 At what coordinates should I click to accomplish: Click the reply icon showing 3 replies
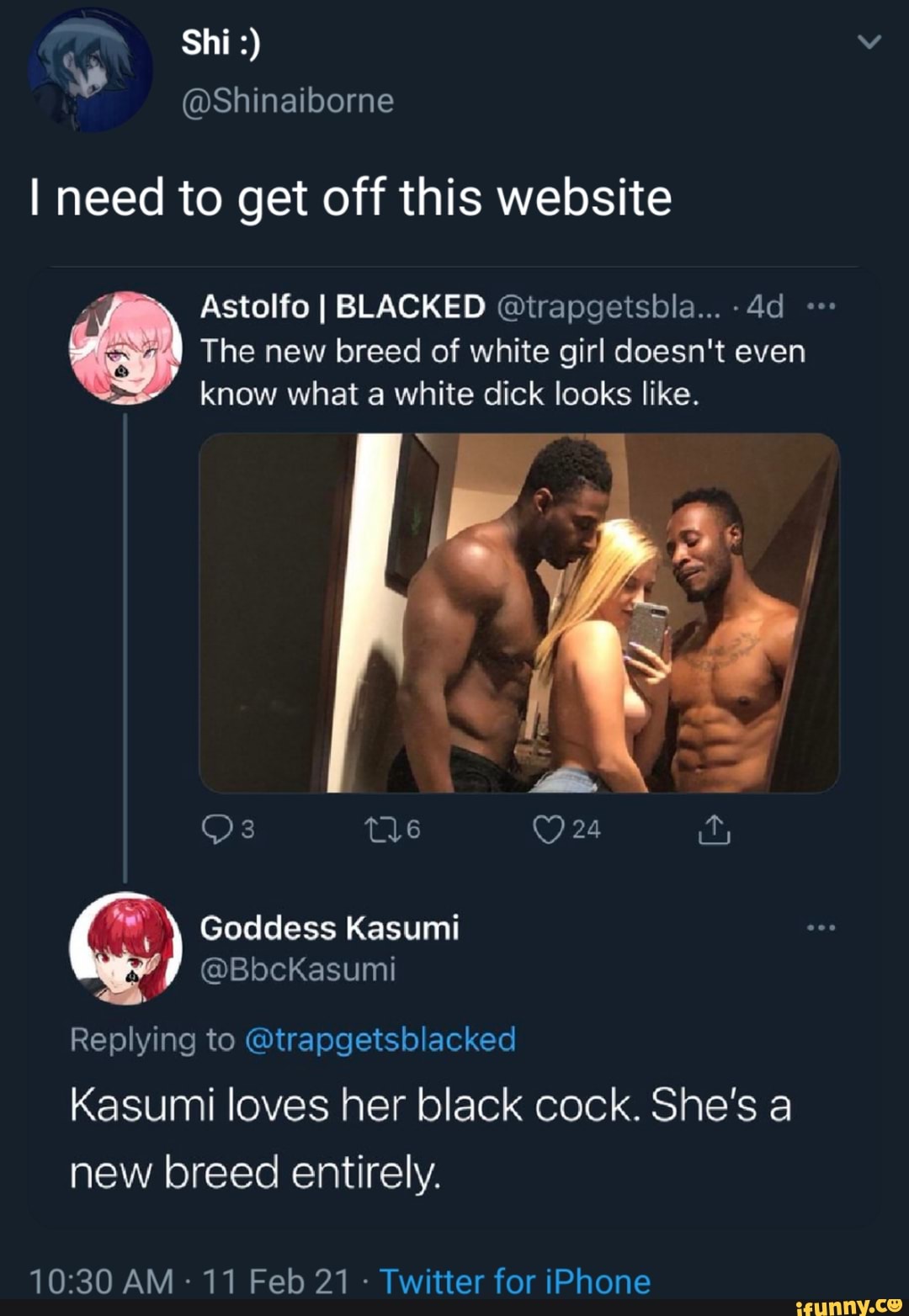point(216,830)
